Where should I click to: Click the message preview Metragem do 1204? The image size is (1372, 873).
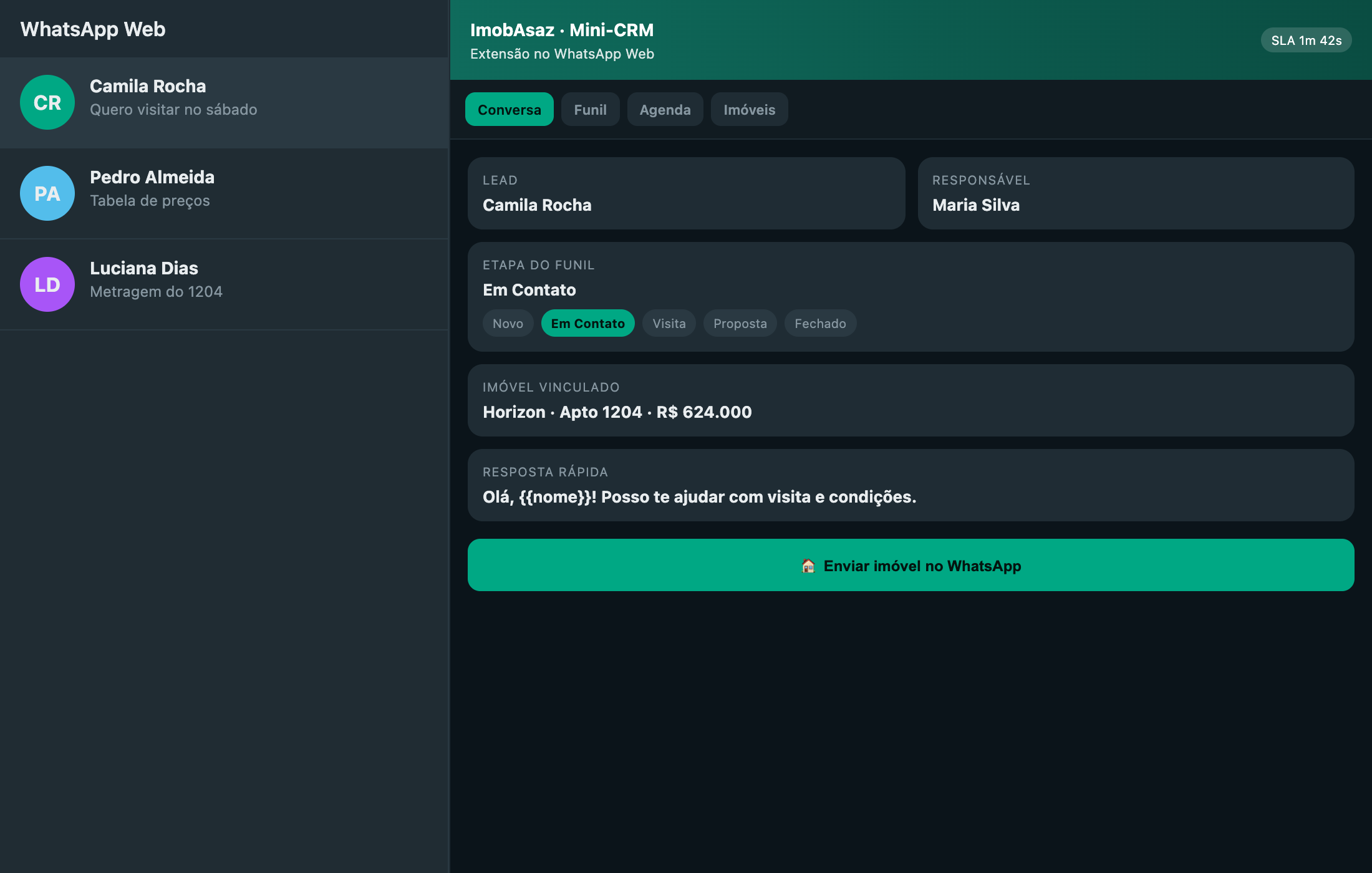(x=156, y=292)
